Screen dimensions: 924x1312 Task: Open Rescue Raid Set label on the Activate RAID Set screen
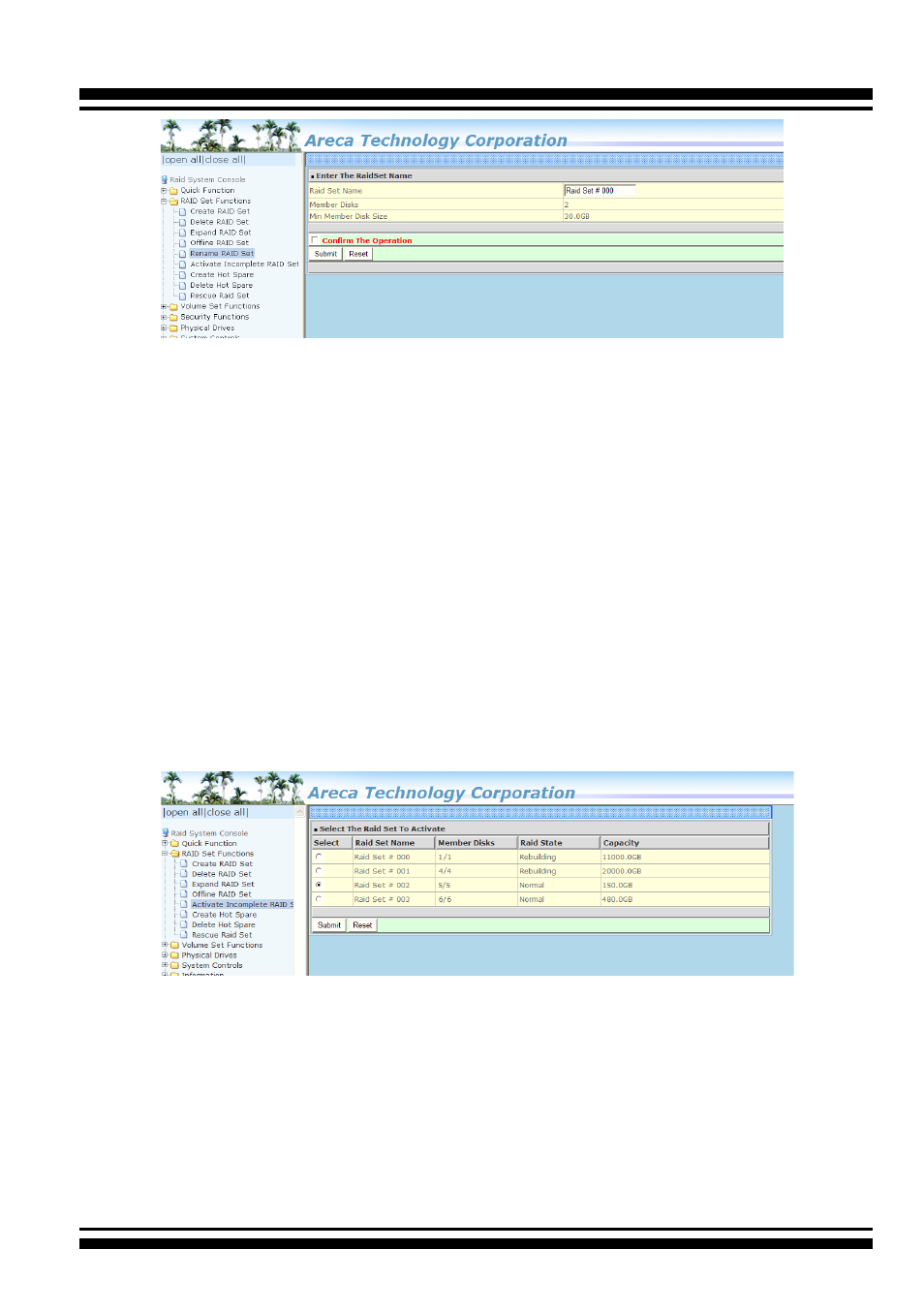222,935
